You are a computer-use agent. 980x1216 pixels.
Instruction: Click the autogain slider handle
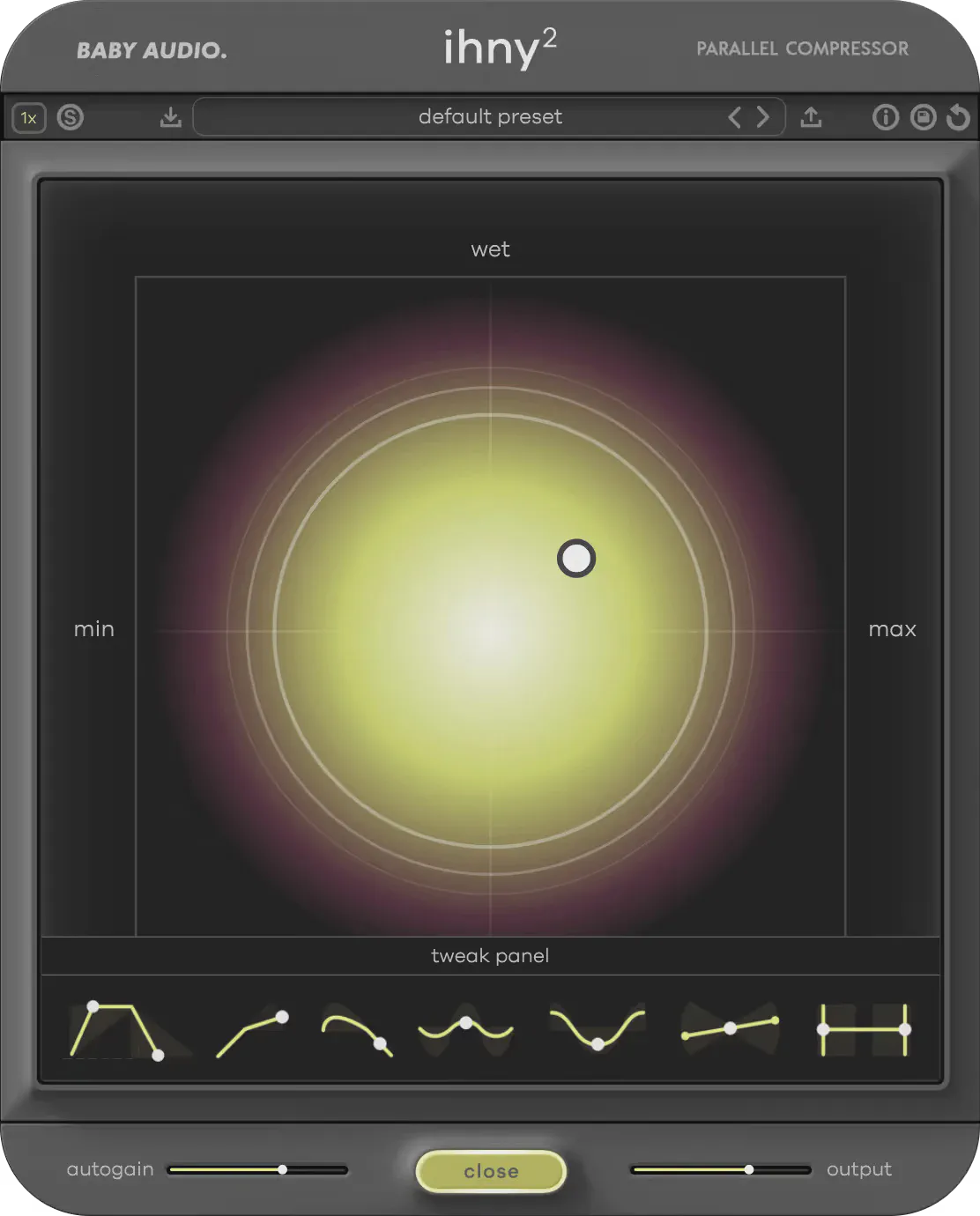[282, 1169]
